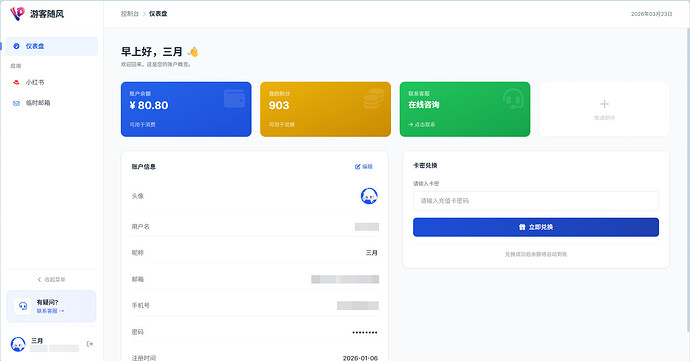Open the 小红书 sidebar item

click(x=51, y=82)
